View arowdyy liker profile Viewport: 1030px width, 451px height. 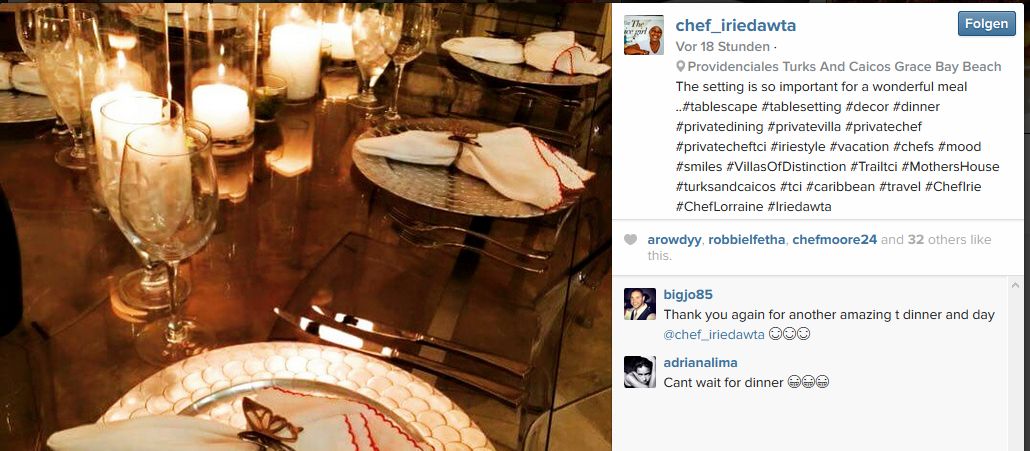(675, 240)
